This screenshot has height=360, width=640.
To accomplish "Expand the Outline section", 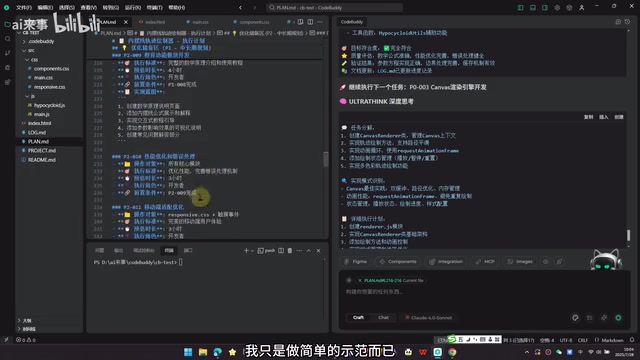I will [x=27, y=320].
